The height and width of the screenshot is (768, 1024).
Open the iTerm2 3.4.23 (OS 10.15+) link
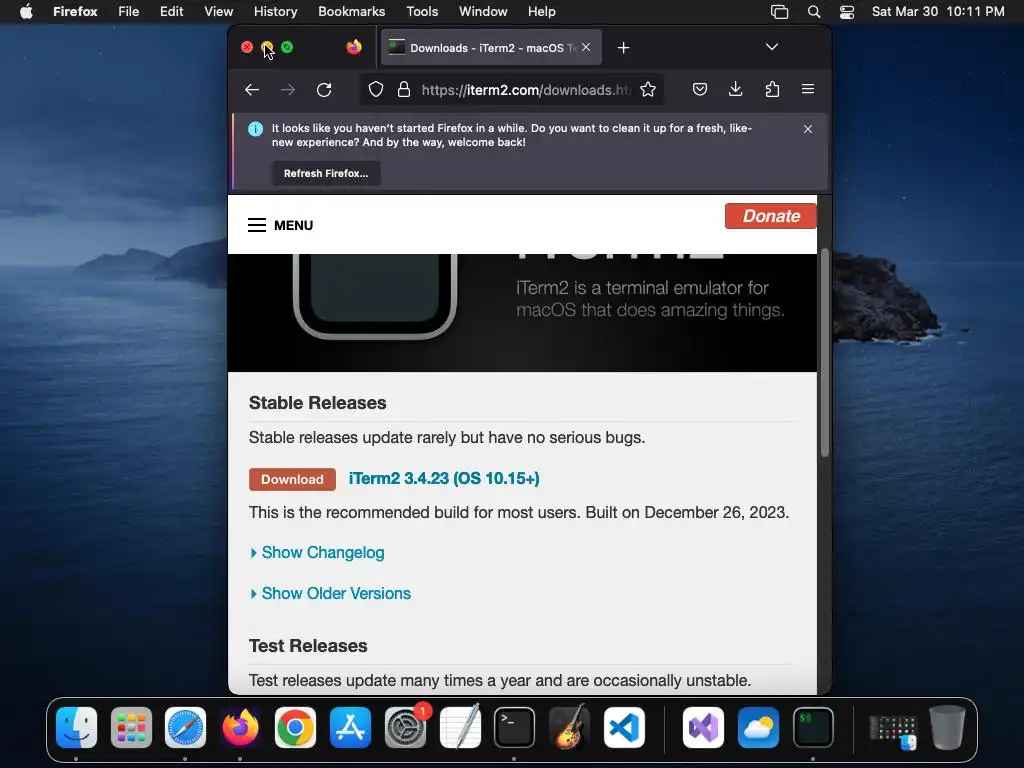444,478
